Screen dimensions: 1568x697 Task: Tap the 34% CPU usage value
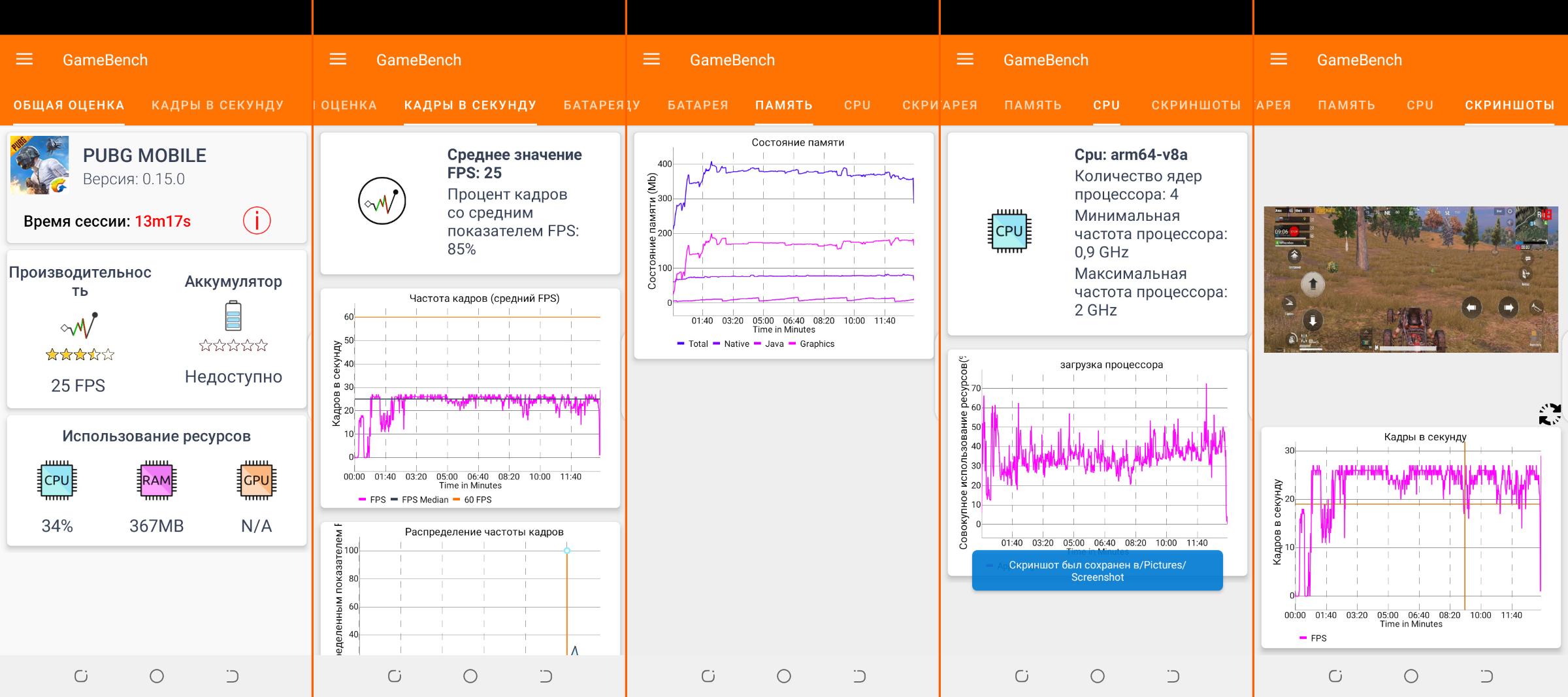click(57, 526)
